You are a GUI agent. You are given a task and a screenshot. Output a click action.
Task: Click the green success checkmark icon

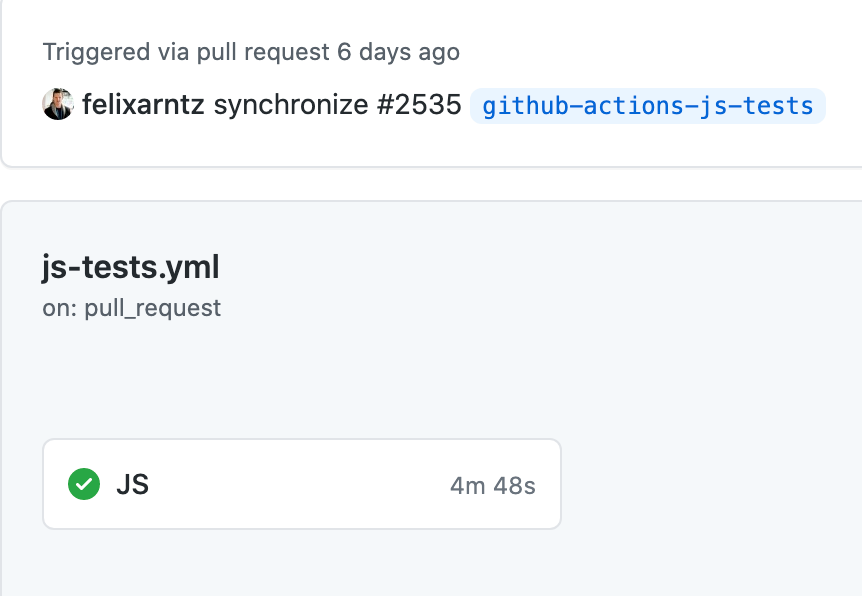click(x=84, y=484)
